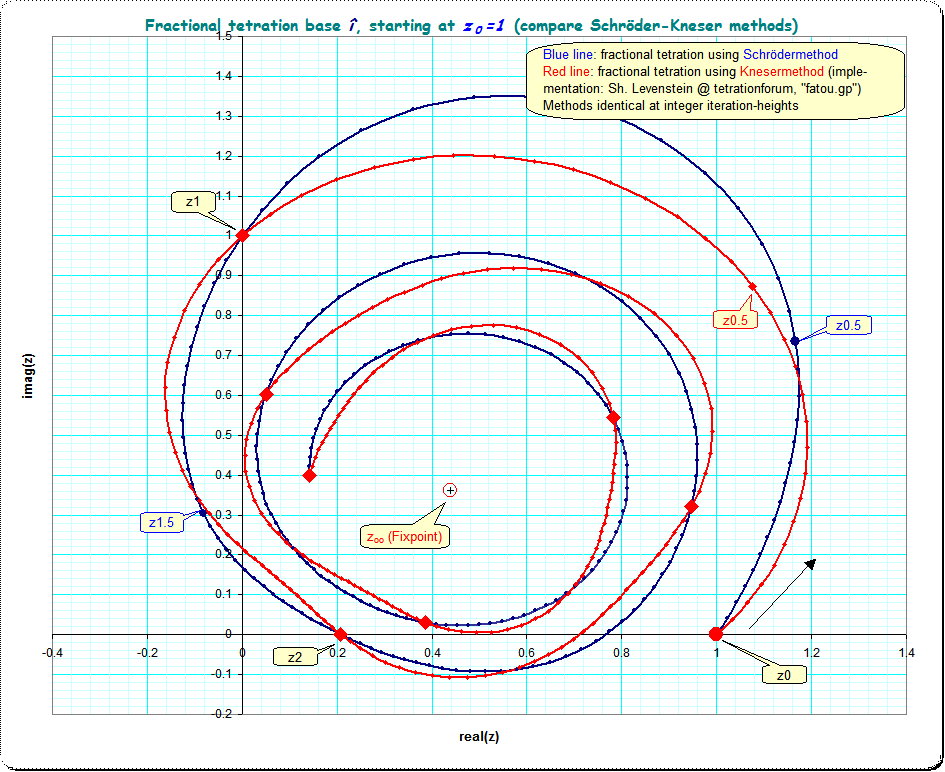Click the 'real(z)' axis title
The height and width of the screenshot is (772, 945).
click(x=479, y=736)
